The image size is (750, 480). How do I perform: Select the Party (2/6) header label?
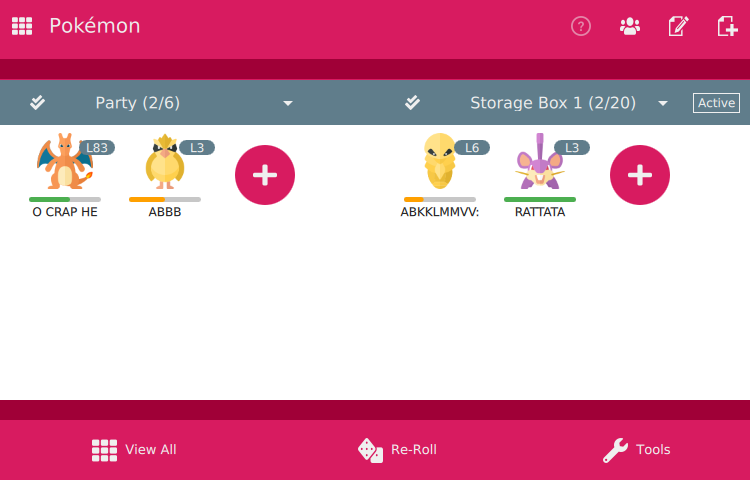pyautogui.click(x=138, y=103)
